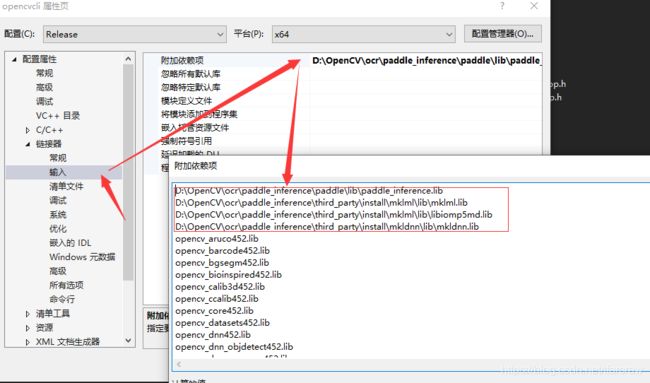Click the help question mark icon

point(502,6)
